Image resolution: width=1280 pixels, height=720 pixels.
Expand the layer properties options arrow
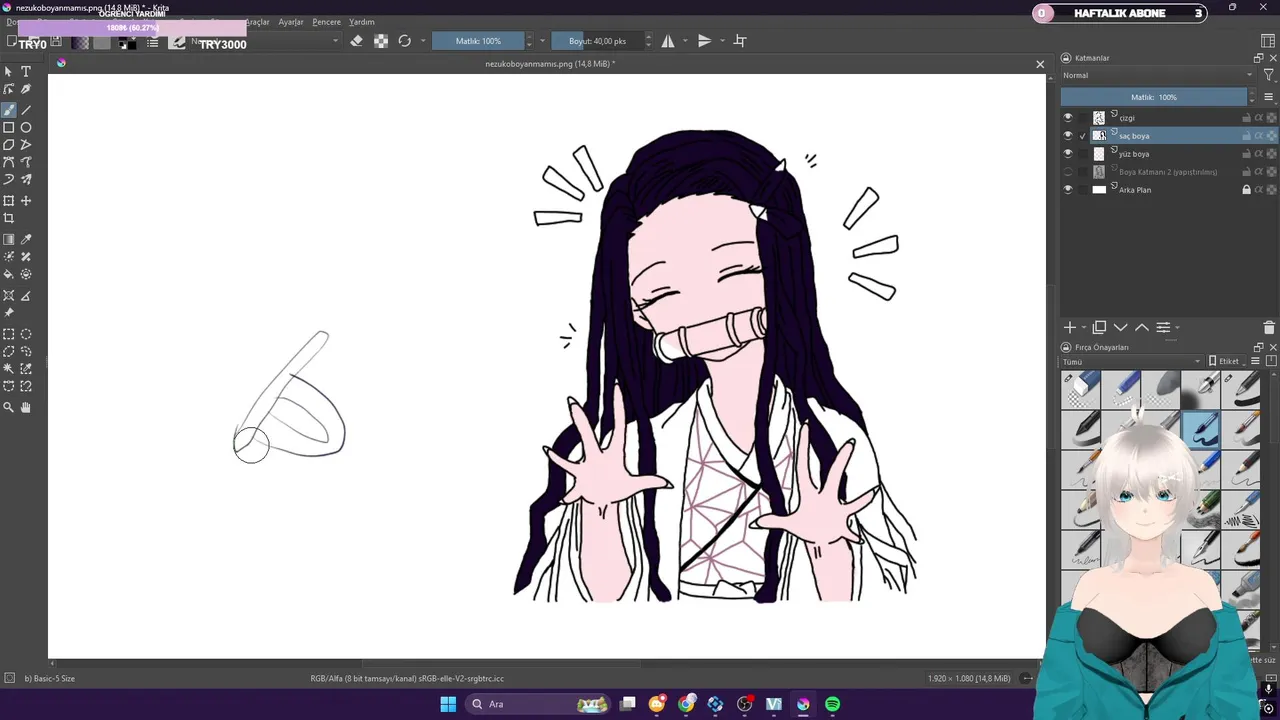click(x=1177, y=328)
